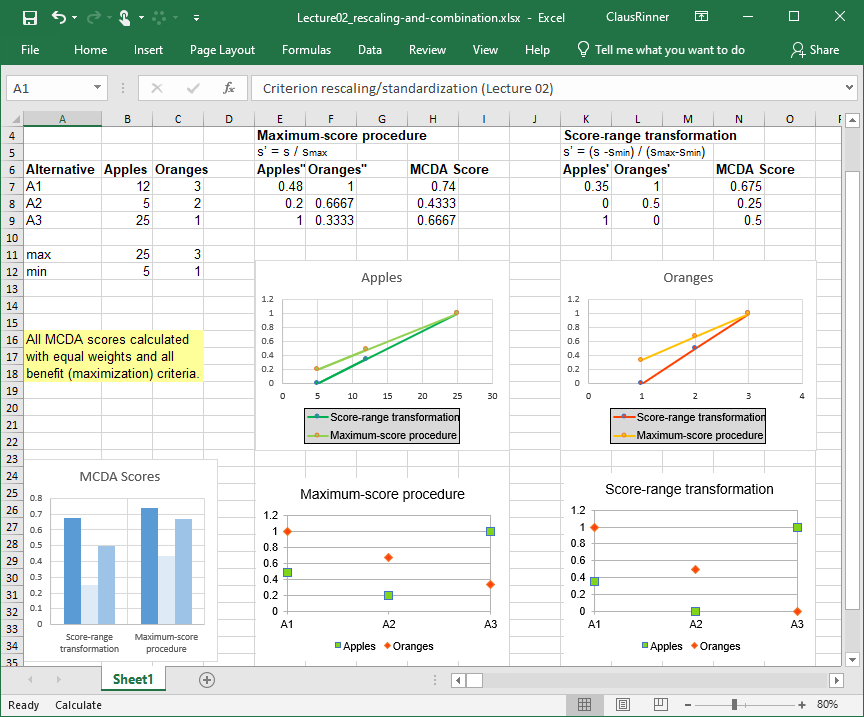The width and height of the screenshot is (864, 717).
Task: Open the File menu
Action: click(x=30, y=50)
